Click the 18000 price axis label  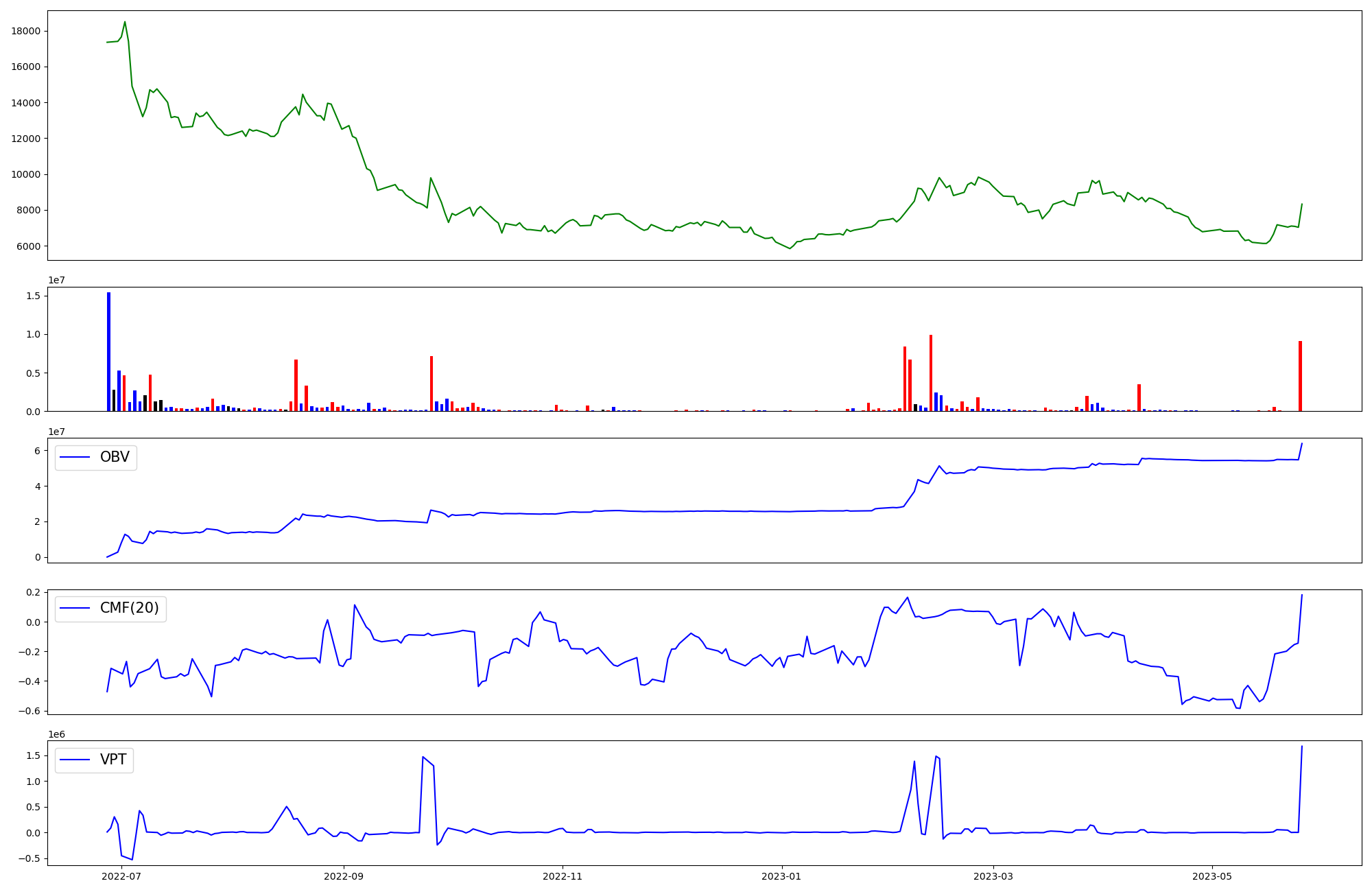pos(26,31)
